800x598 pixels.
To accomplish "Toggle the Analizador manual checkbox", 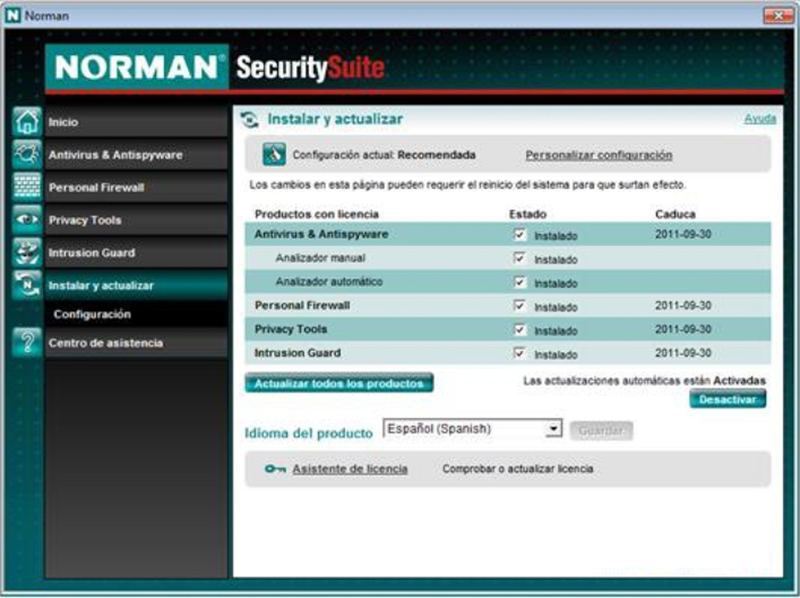I will pos(519,258).
